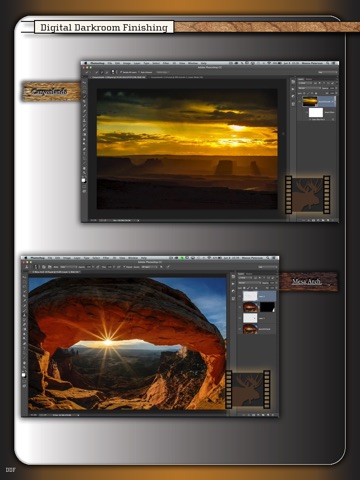
Task: Toggle visibility of top white layer in Mesa Arch
Action: click(240, 296)
